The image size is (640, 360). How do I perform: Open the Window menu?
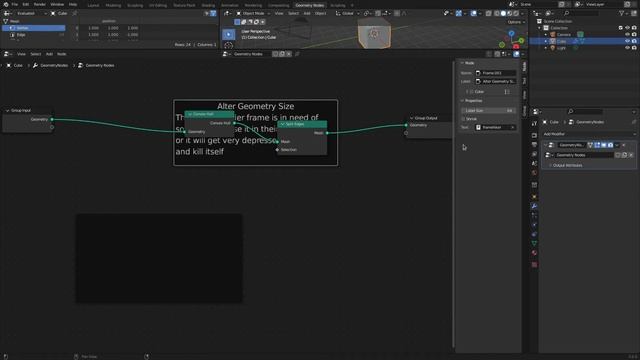[x=57, y=4]
